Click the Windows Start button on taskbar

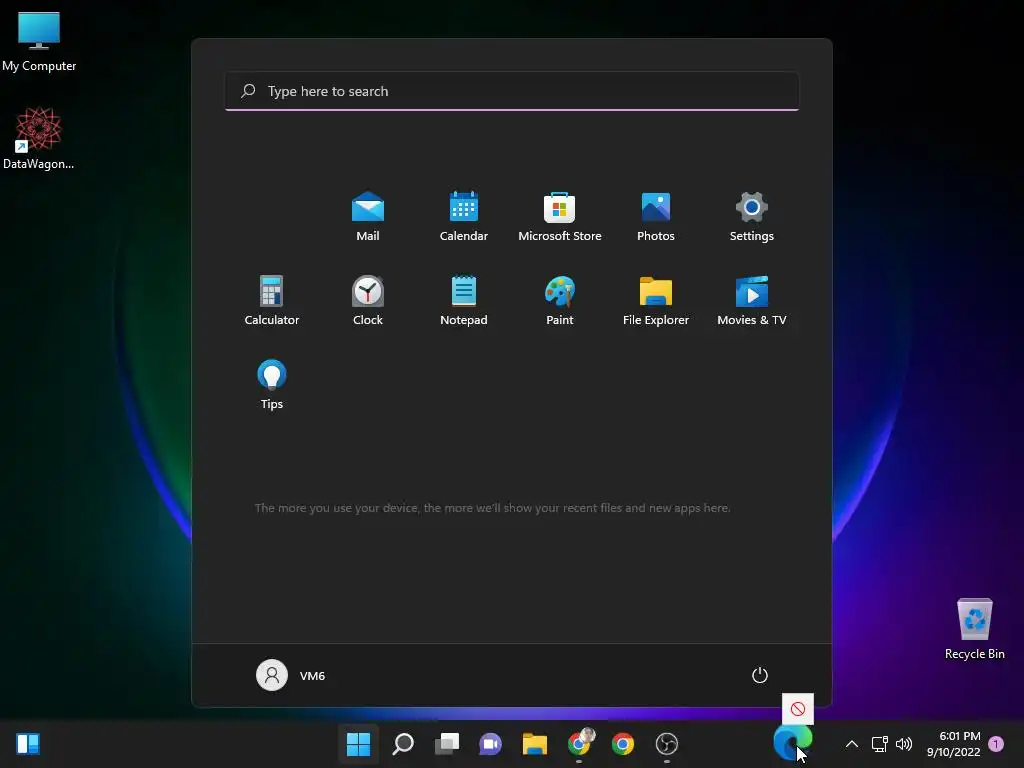[359, 744]
